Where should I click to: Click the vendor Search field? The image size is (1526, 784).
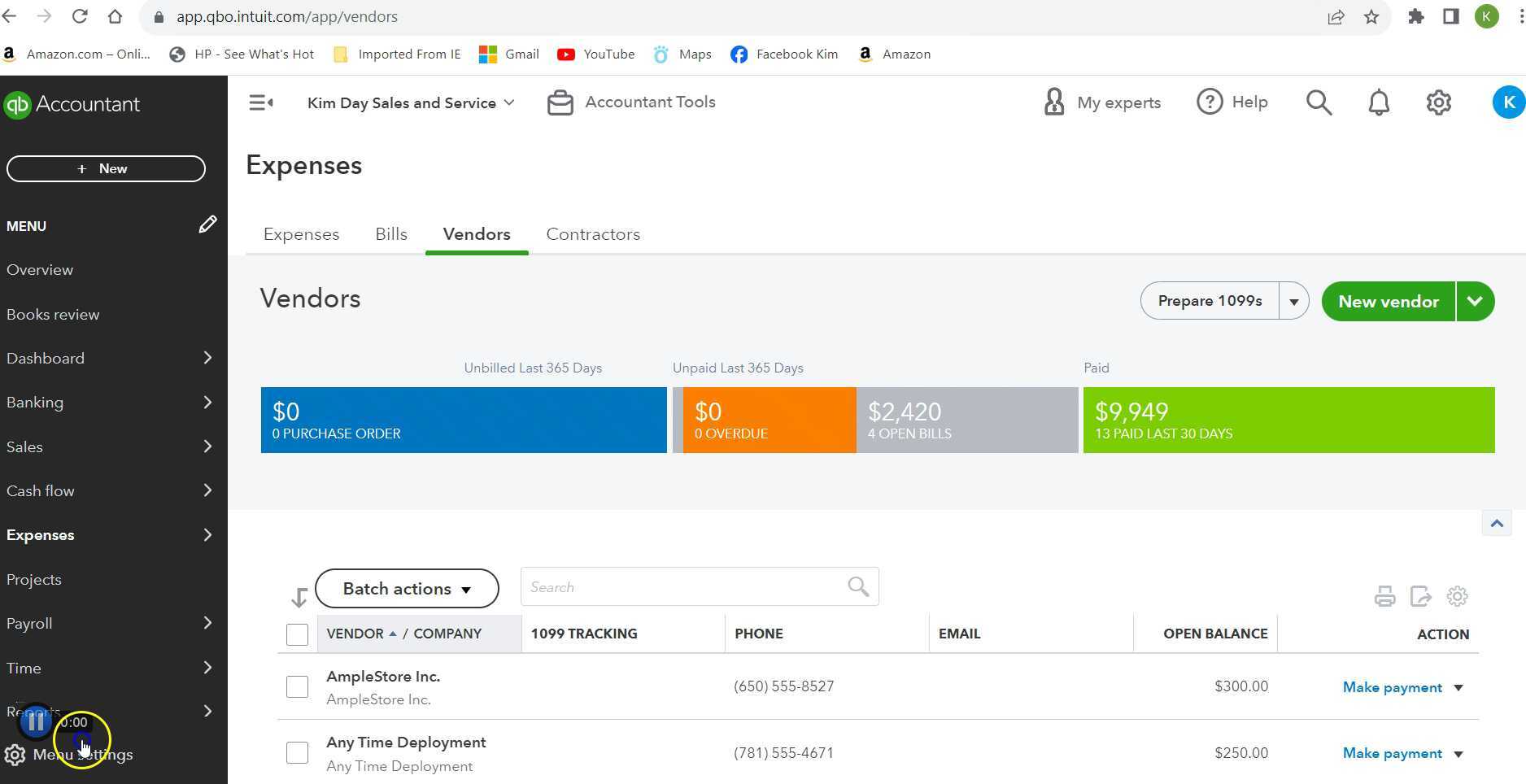(x=683, y=587)
